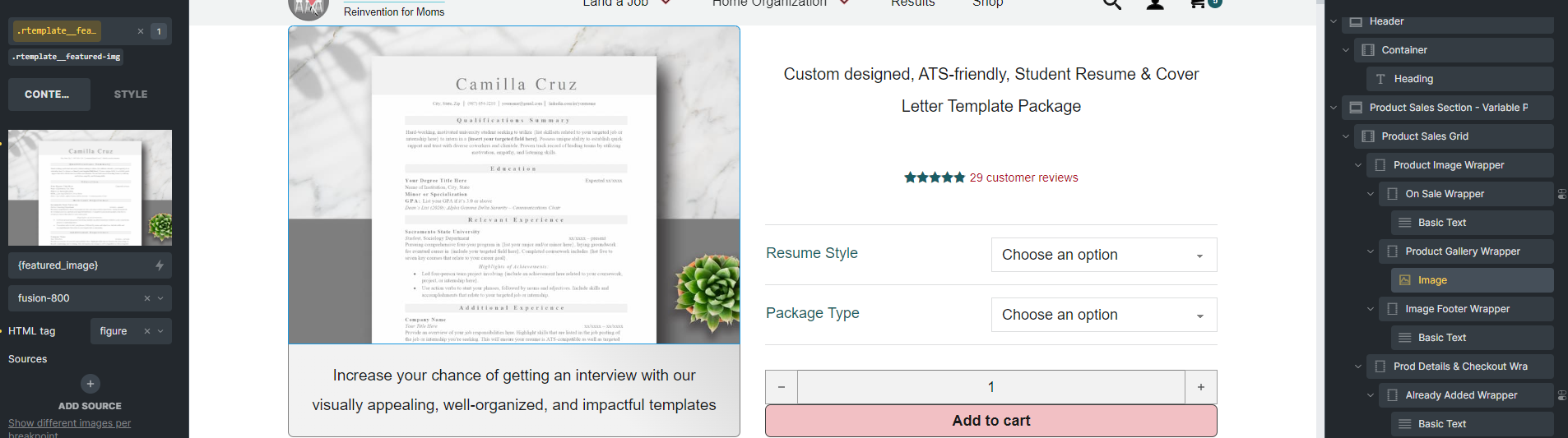The image size is (1568, 438).
Task: Click the Product Sales Section element icon
Action: 1356,108
